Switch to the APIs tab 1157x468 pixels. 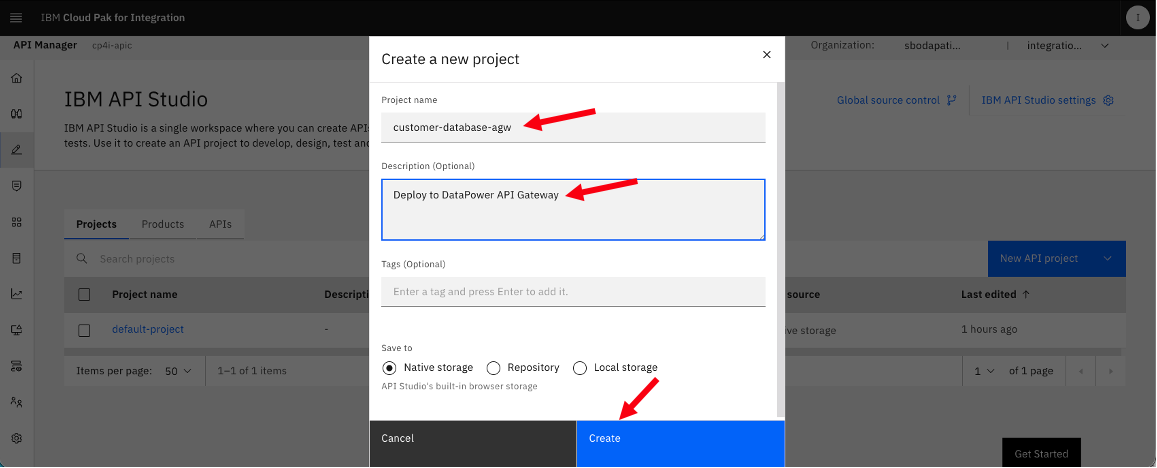pyautogui.click(x=220, y=224)
